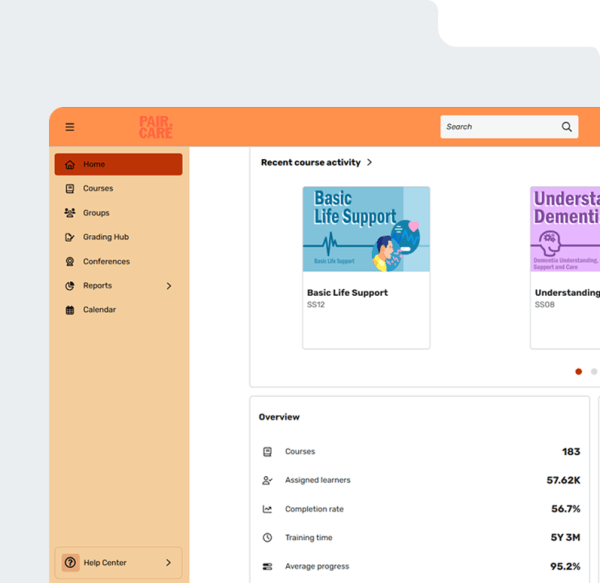Click the search magnifier icon

[x=566, y=127]
